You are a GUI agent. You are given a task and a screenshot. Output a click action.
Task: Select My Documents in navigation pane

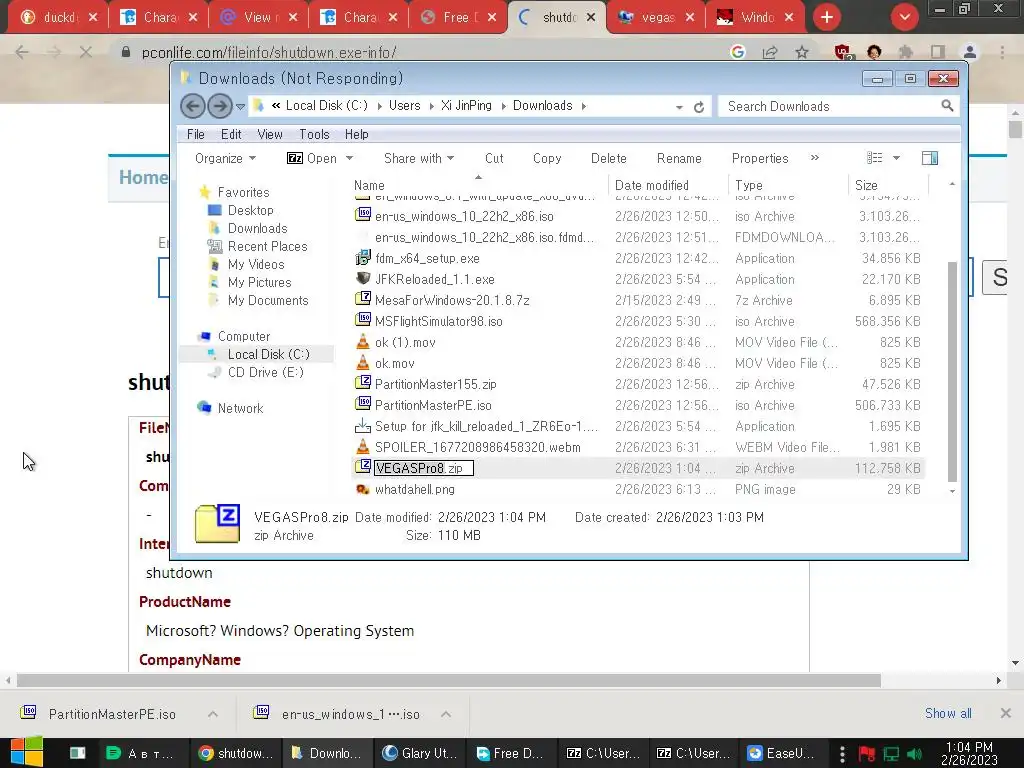click(268, 300)
